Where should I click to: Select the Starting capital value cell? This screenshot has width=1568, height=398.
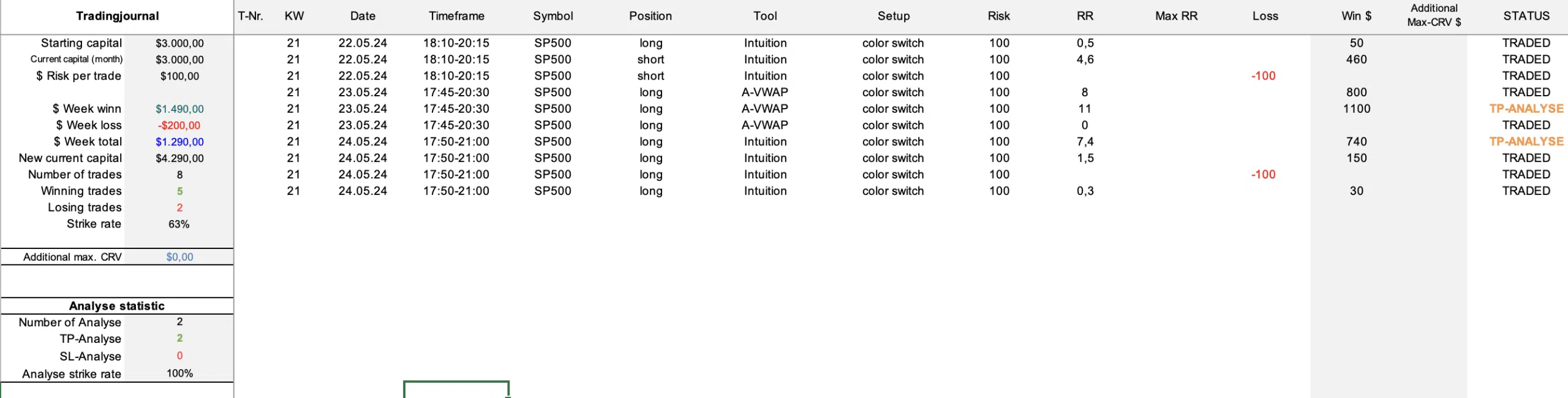179,44
